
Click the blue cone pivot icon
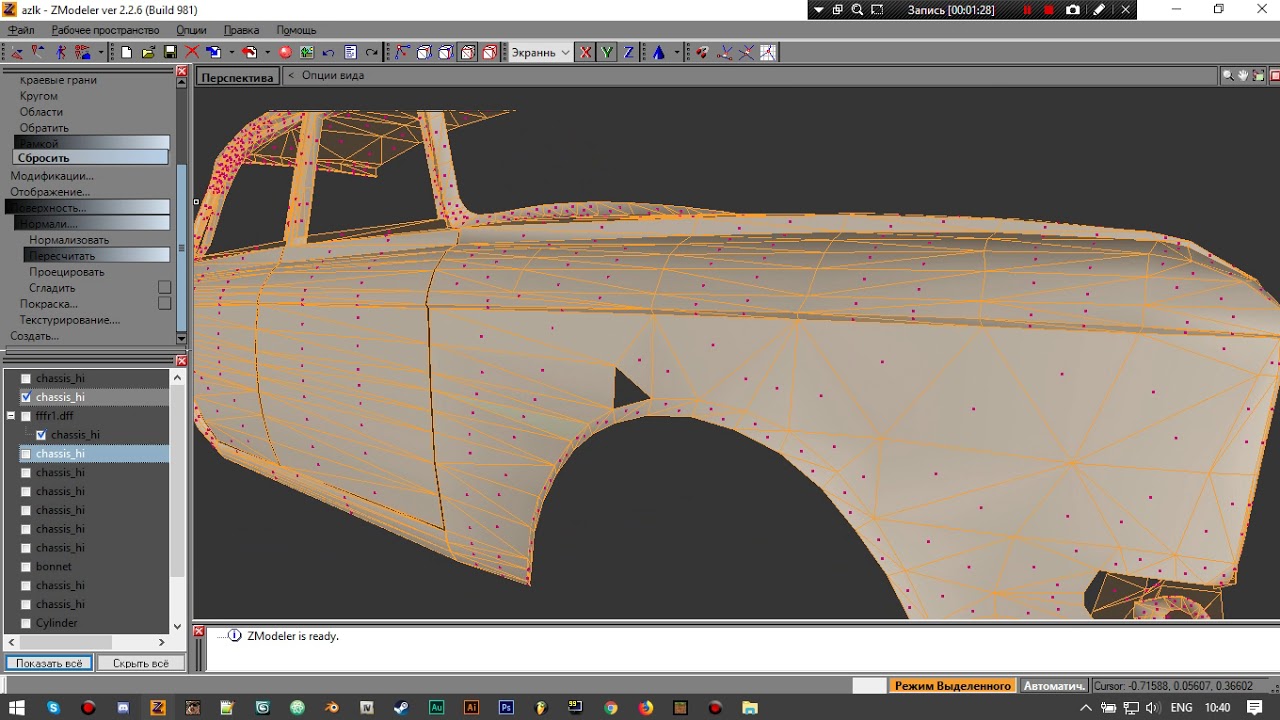(x=659, y=52)
